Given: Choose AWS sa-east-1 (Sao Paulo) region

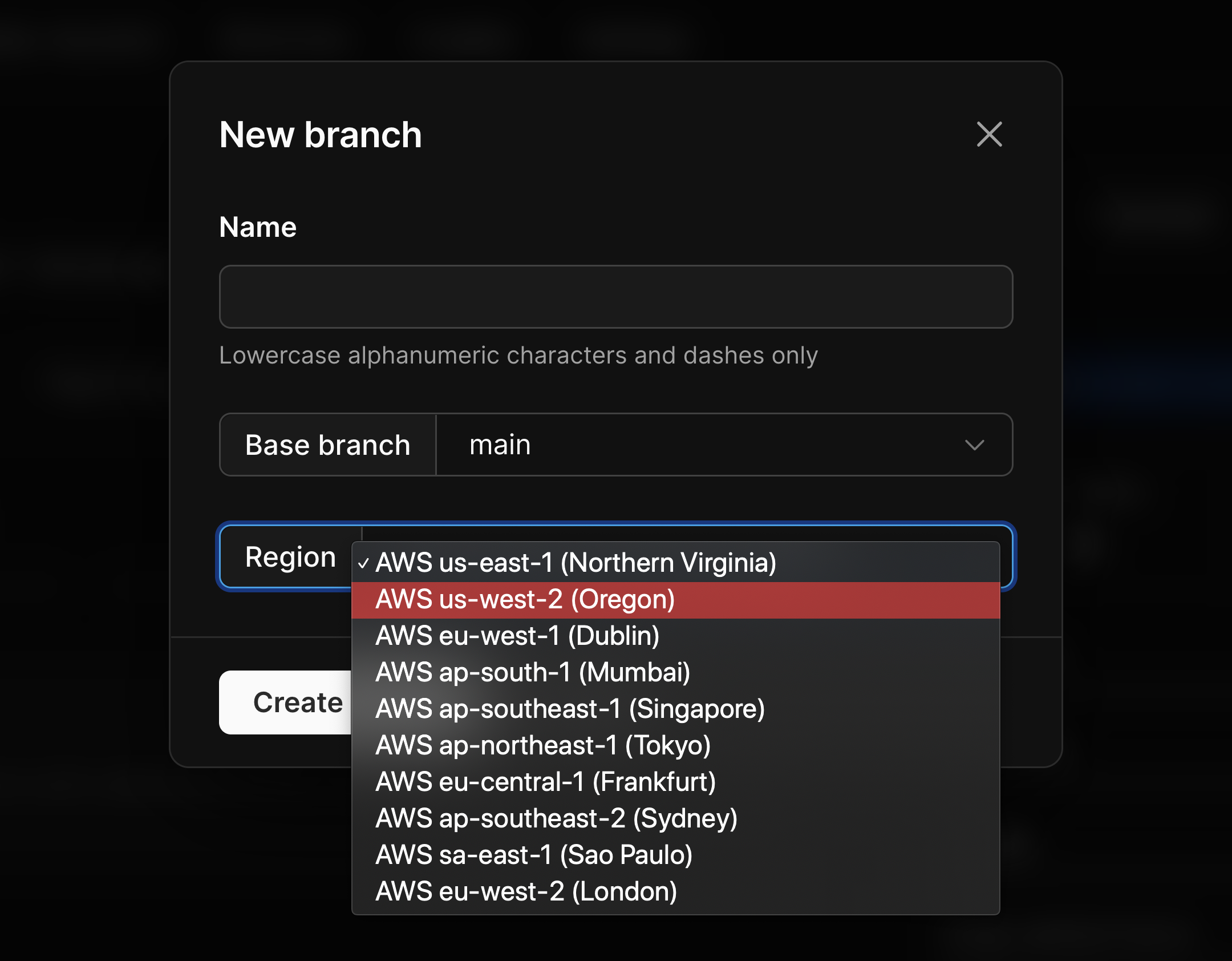Looking at the screenshot, I should point(534,854).
